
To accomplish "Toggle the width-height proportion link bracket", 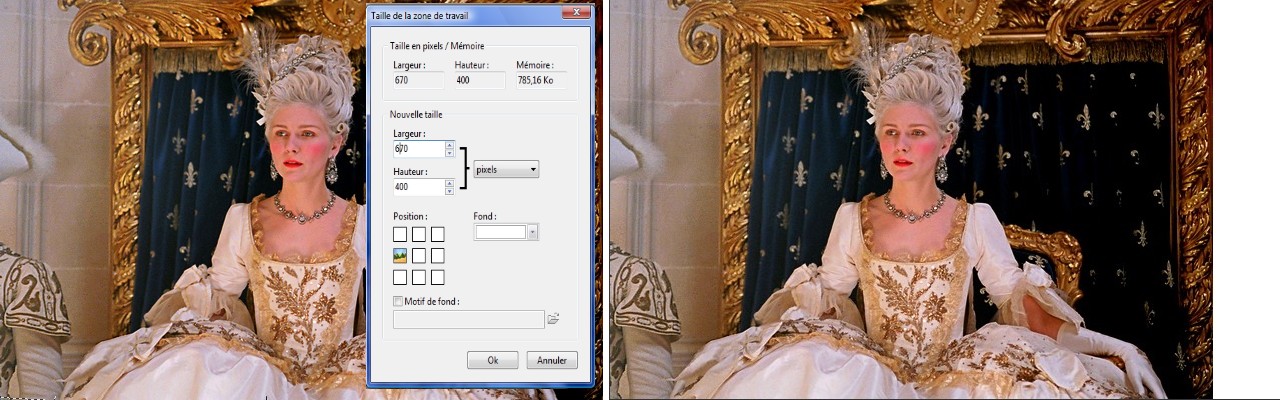I will point(464,167).
